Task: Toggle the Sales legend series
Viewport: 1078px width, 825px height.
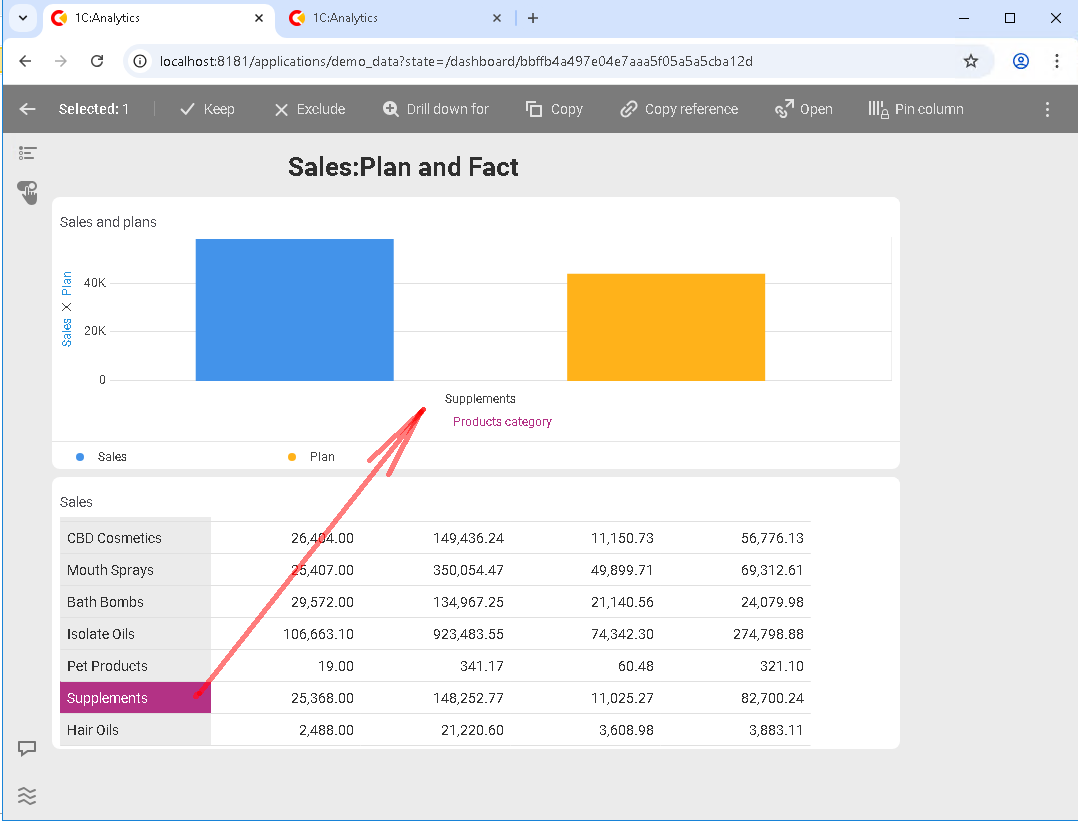Action: (111, 457)
